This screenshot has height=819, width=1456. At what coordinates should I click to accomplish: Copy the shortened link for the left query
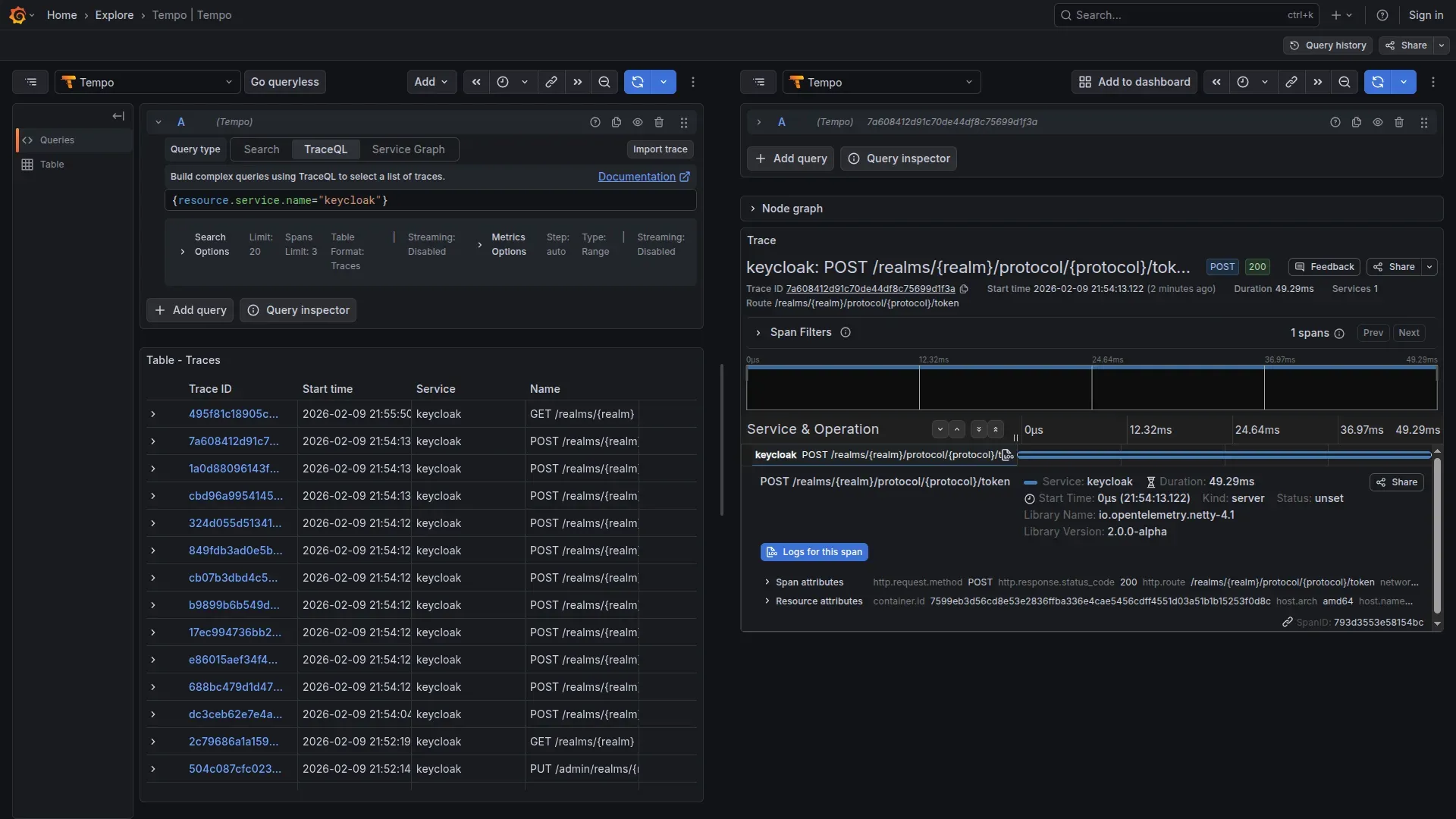(551, 82)
